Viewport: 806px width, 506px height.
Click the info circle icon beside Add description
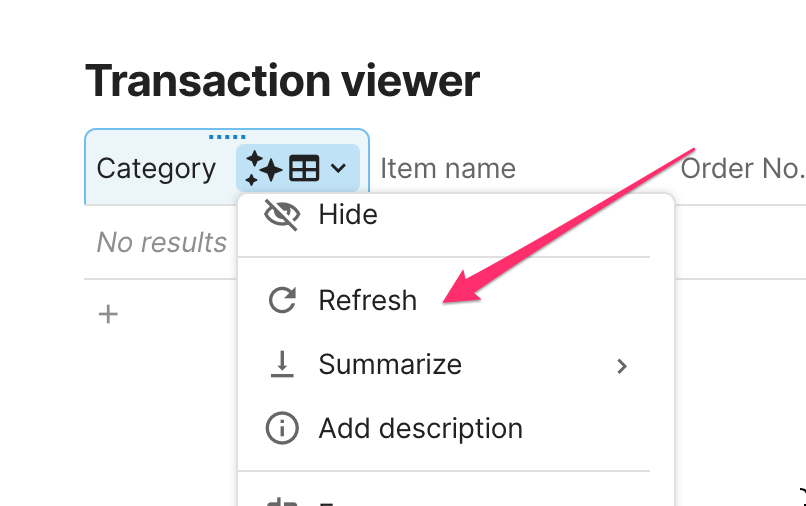click(283, 429)
